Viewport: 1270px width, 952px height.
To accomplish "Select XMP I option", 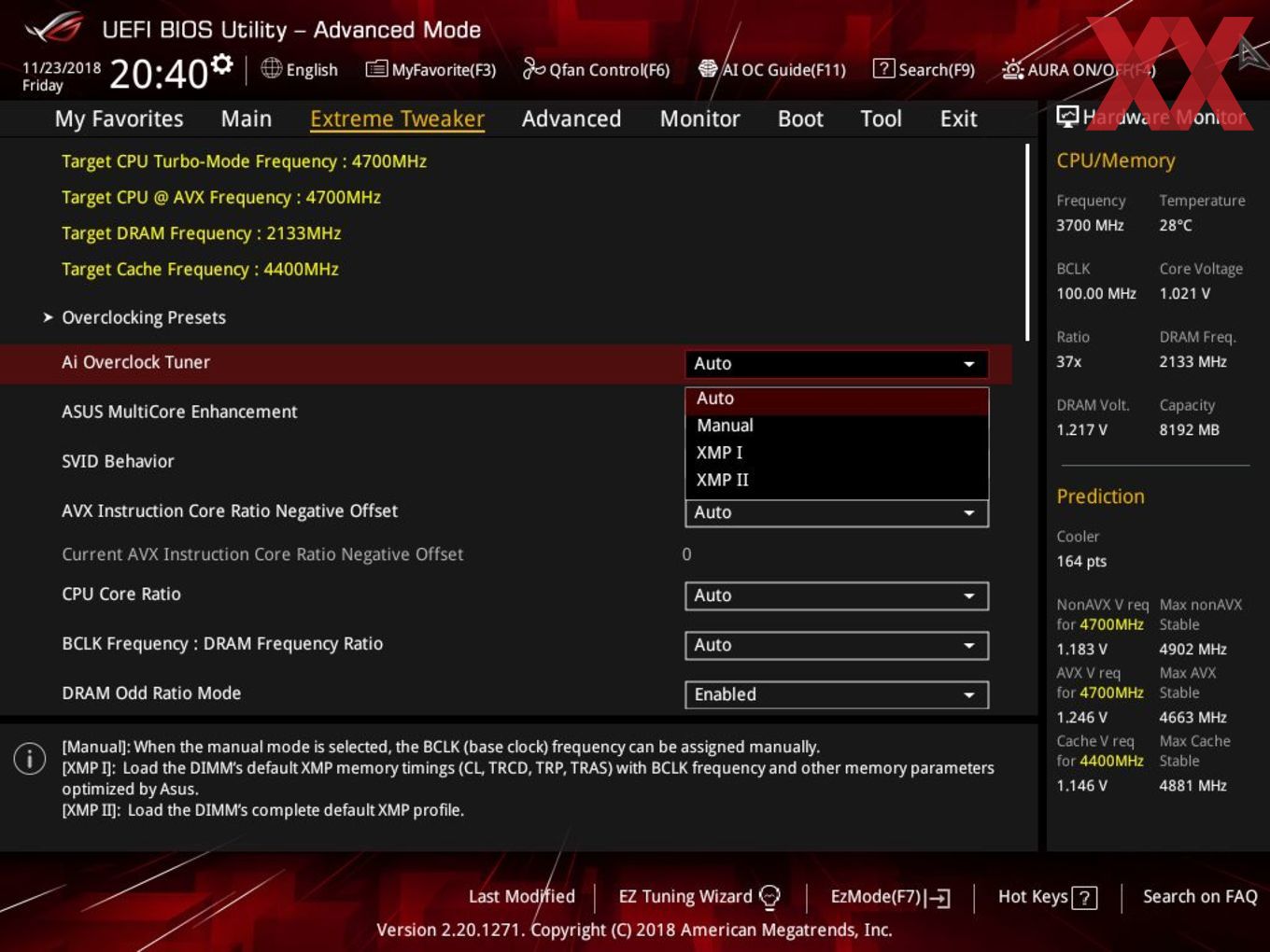I will (x=837, y=453).
